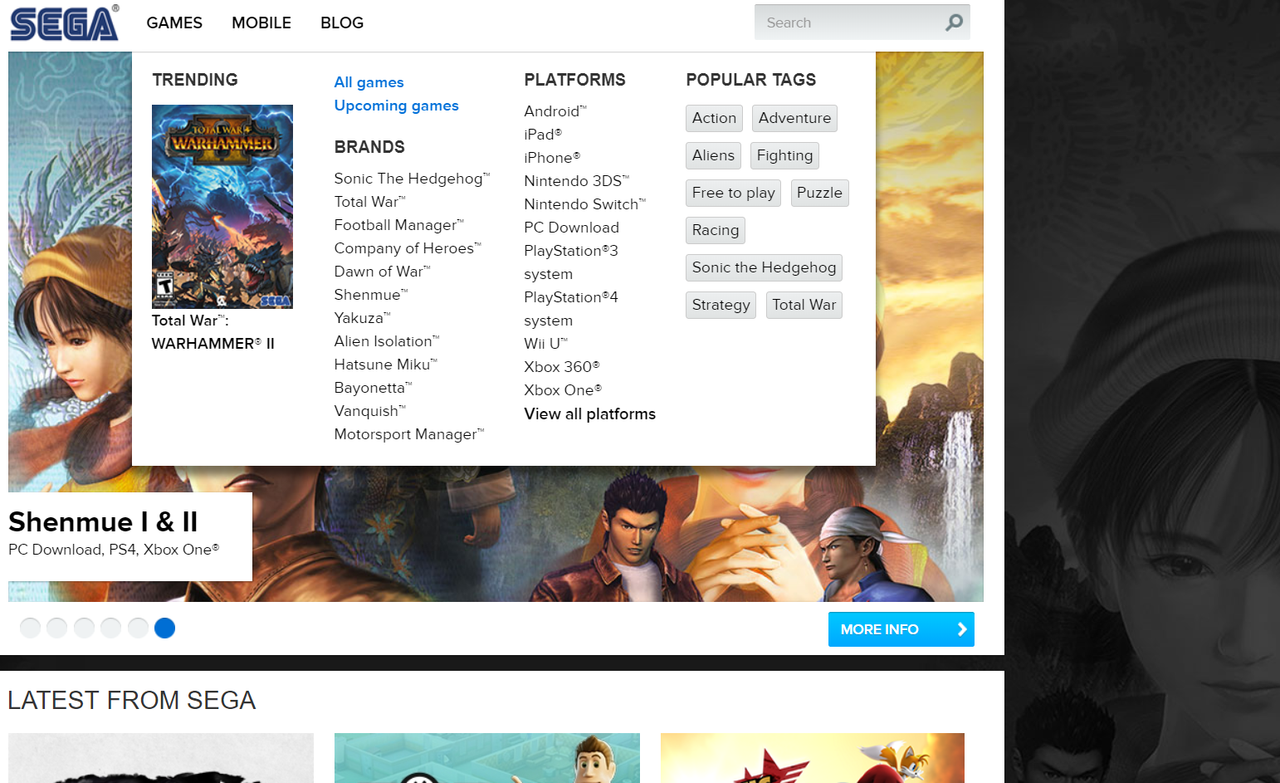Choose the iPhone platform

click(x=552, y=157)
